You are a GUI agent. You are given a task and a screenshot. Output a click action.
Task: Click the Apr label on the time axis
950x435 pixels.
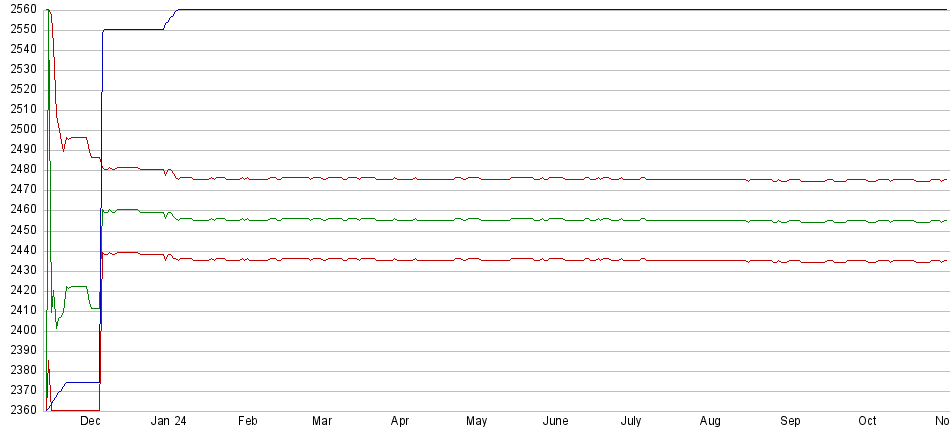[400, 422]
